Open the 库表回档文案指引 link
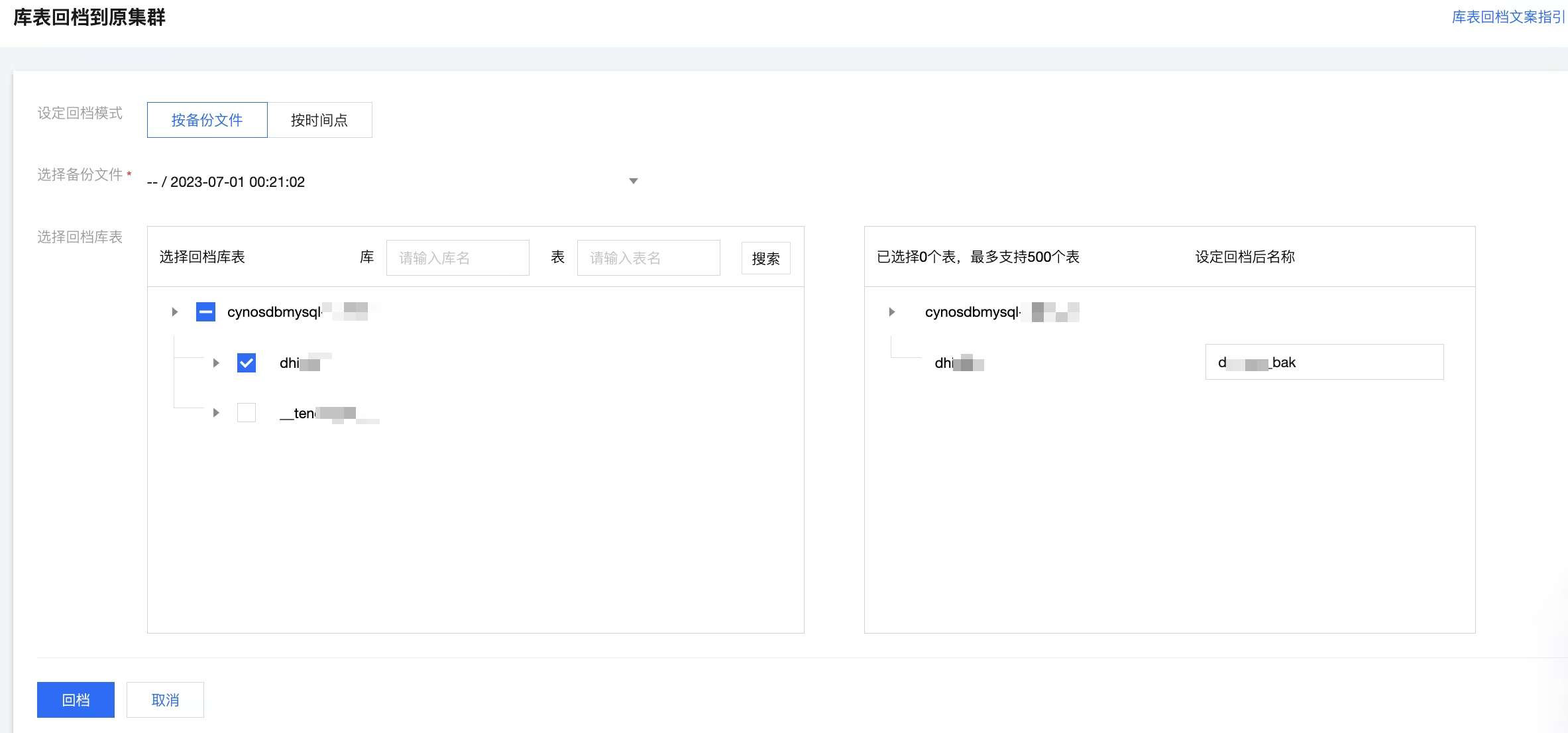Viewport: 1568px width, 733px height. (1508, 17)
